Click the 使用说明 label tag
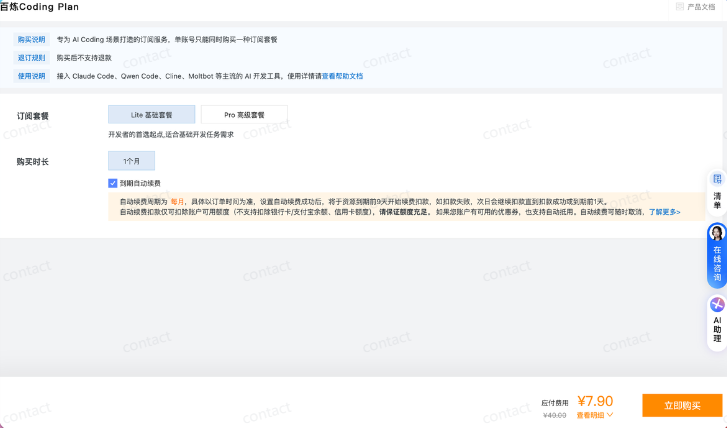Screen dimensions: 727x428 pyautogui.click(x=32, y=76)
